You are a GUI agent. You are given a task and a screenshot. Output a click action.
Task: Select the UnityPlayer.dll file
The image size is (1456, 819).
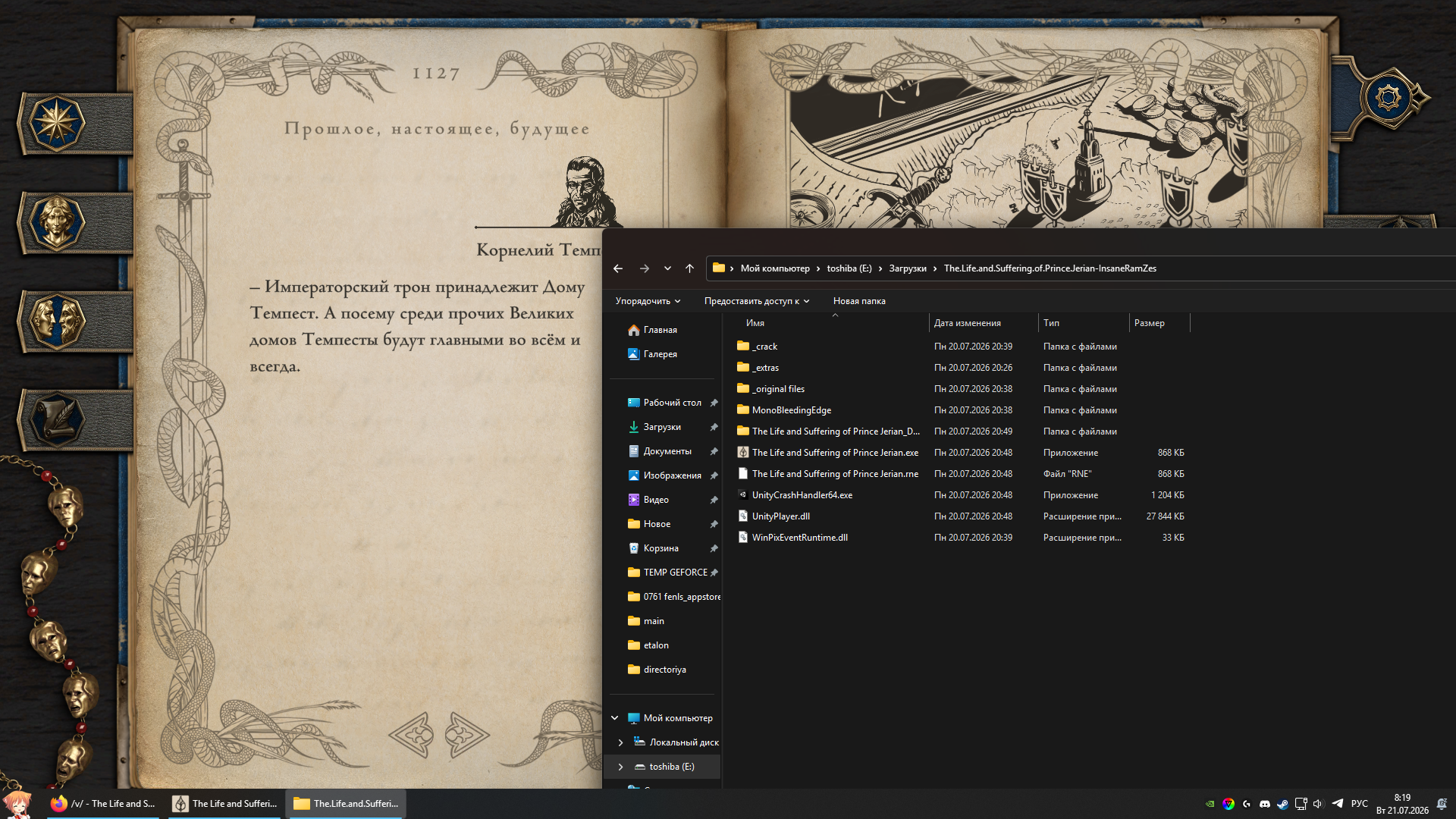(781, 516)
